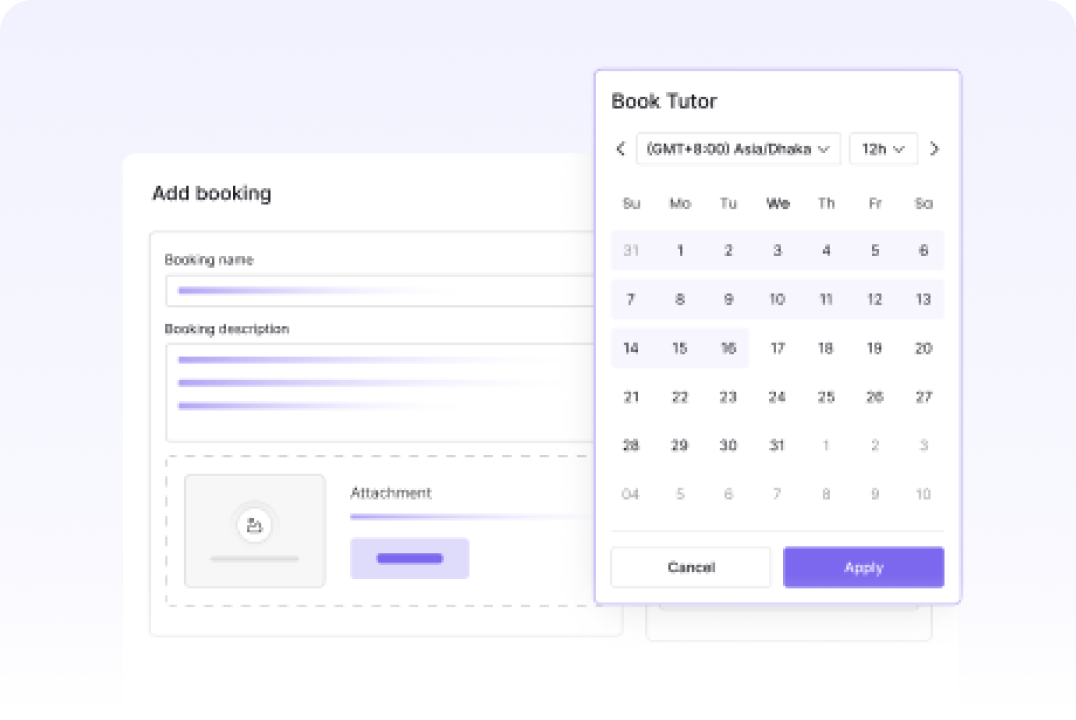The image size is (1076, 720).
Task: Go to next month with right chevron
Action: pyautogui.click(x=934, y=149)
